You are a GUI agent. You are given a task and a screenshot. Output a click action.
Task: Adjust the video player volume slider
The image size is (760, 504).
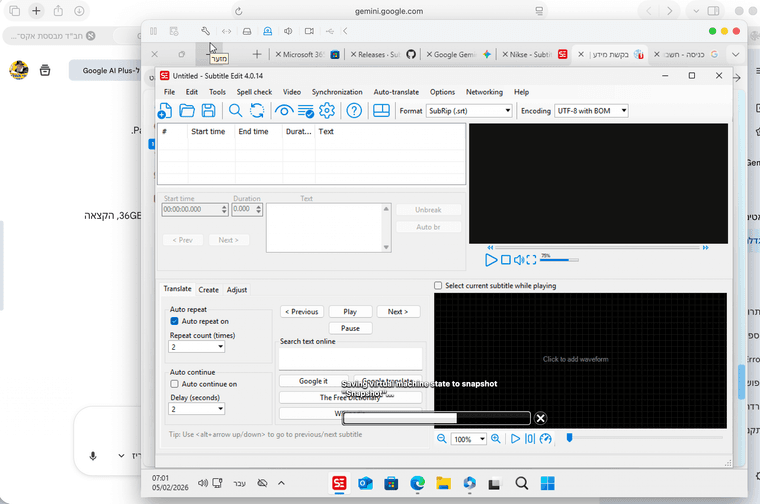coord(558,259)
